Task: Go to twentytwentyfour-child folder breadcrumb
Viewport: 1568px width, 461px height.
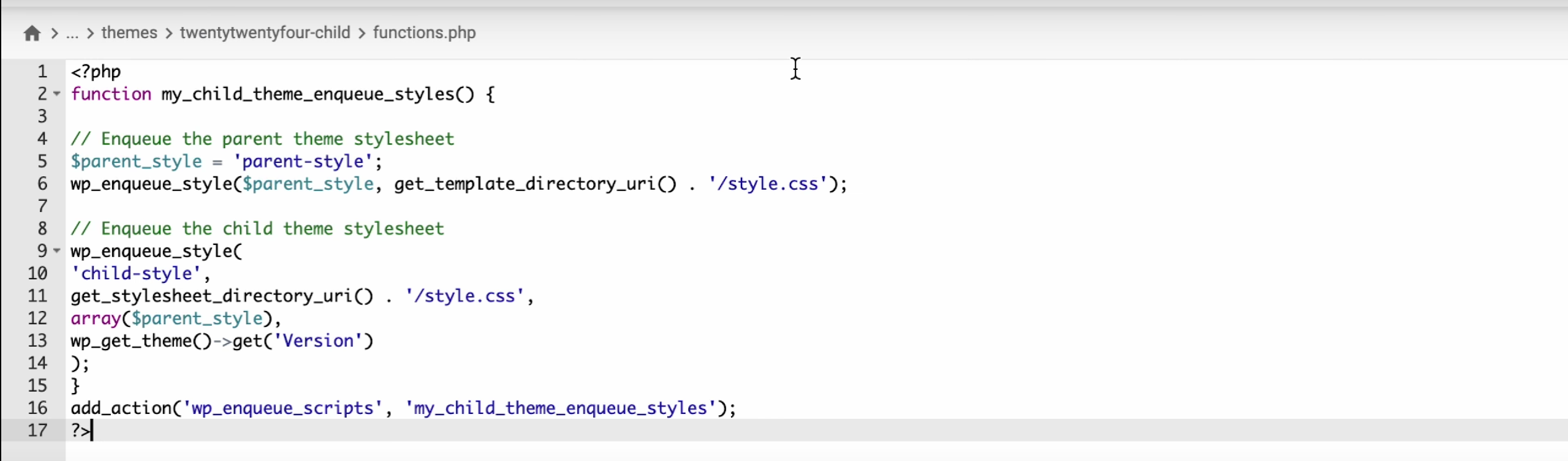Action: pyautogui.click(x=265, y=32)
